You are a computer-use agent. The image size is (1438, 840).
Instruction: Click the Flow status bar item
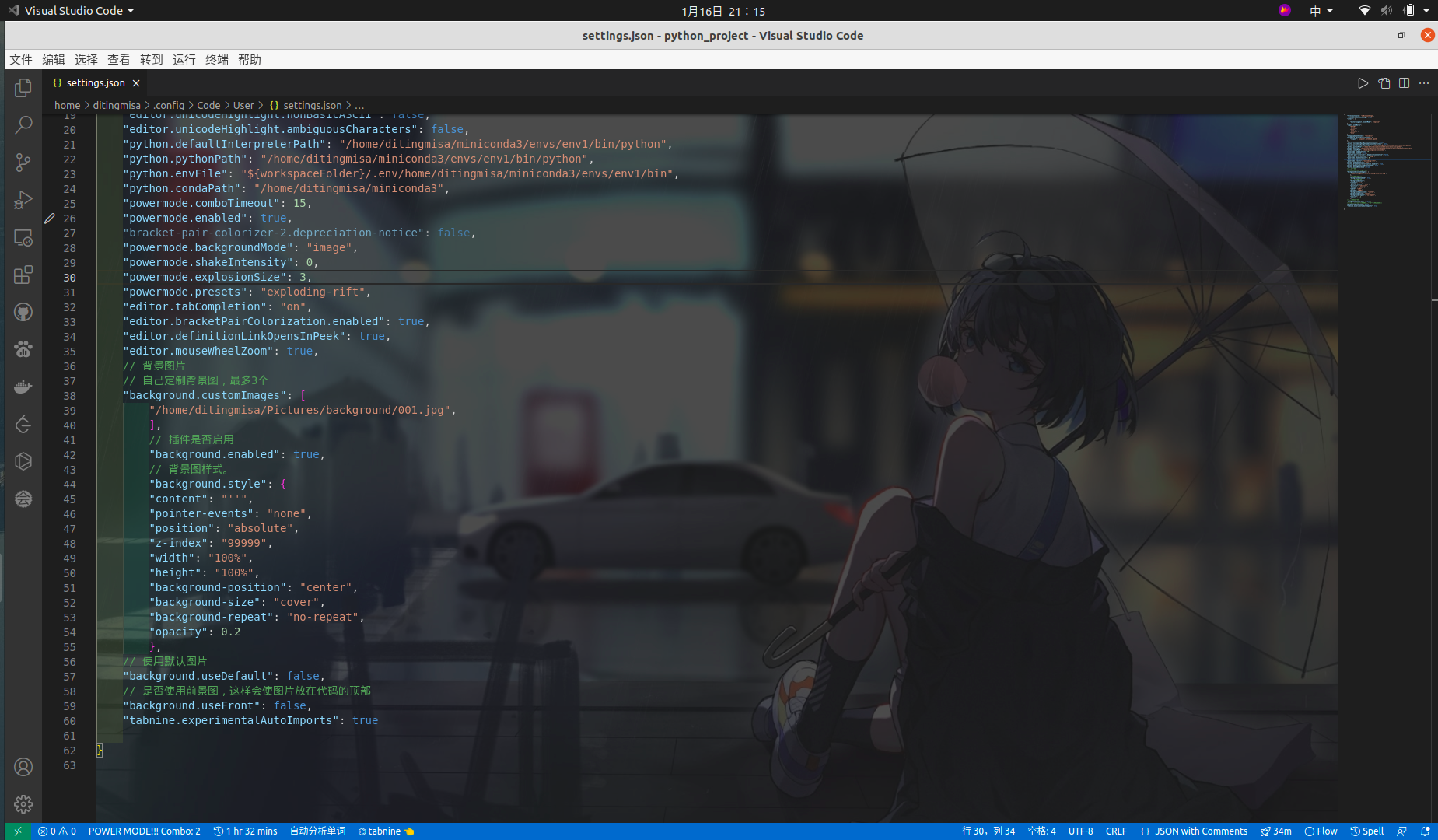click(1321, 831)
